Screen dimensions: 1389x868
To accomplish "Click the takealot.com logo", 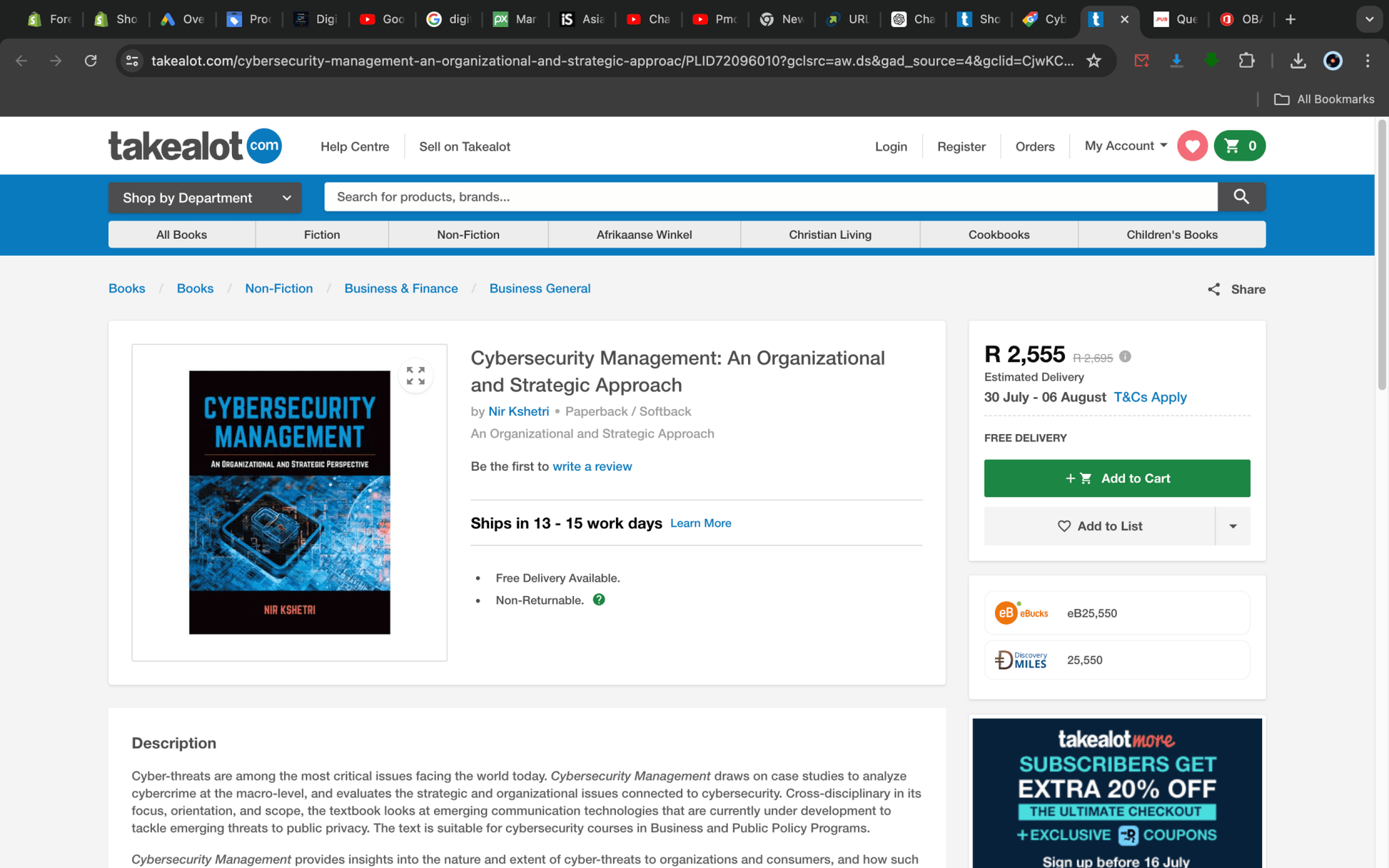I will pos(195,146).
